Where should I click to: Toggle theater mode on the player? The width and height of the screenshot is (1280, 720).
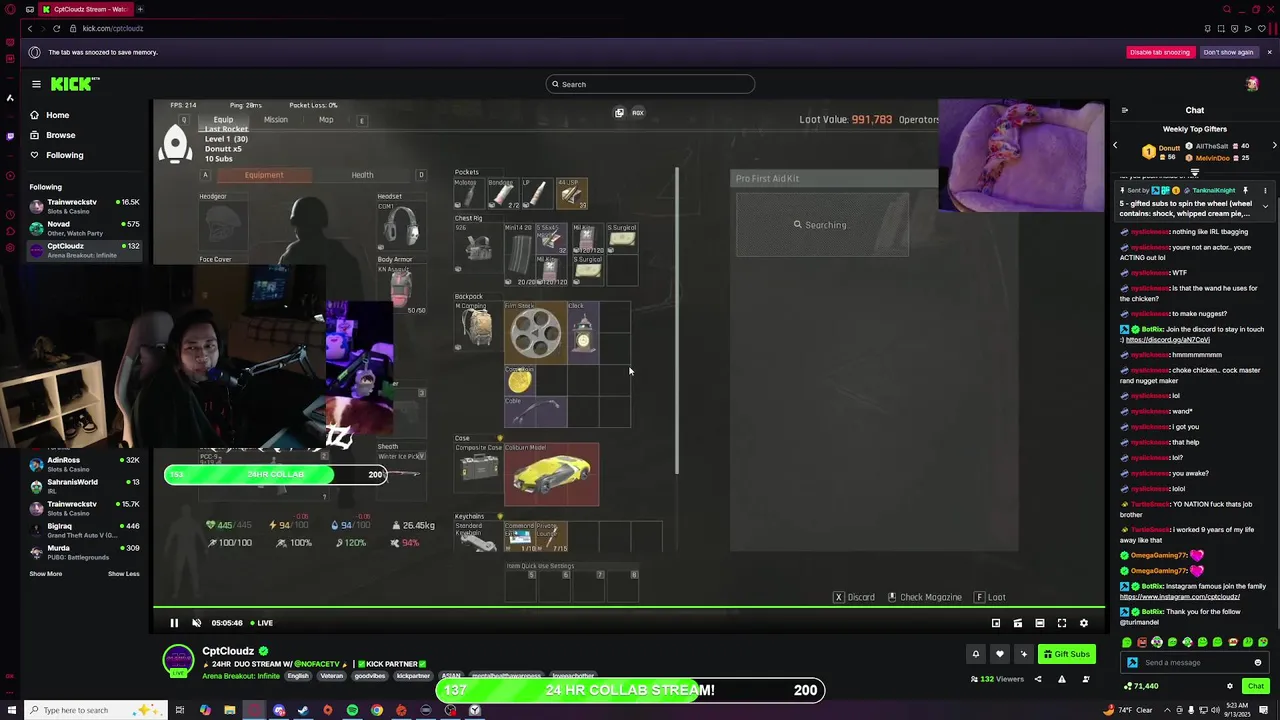click(1040, 623)
